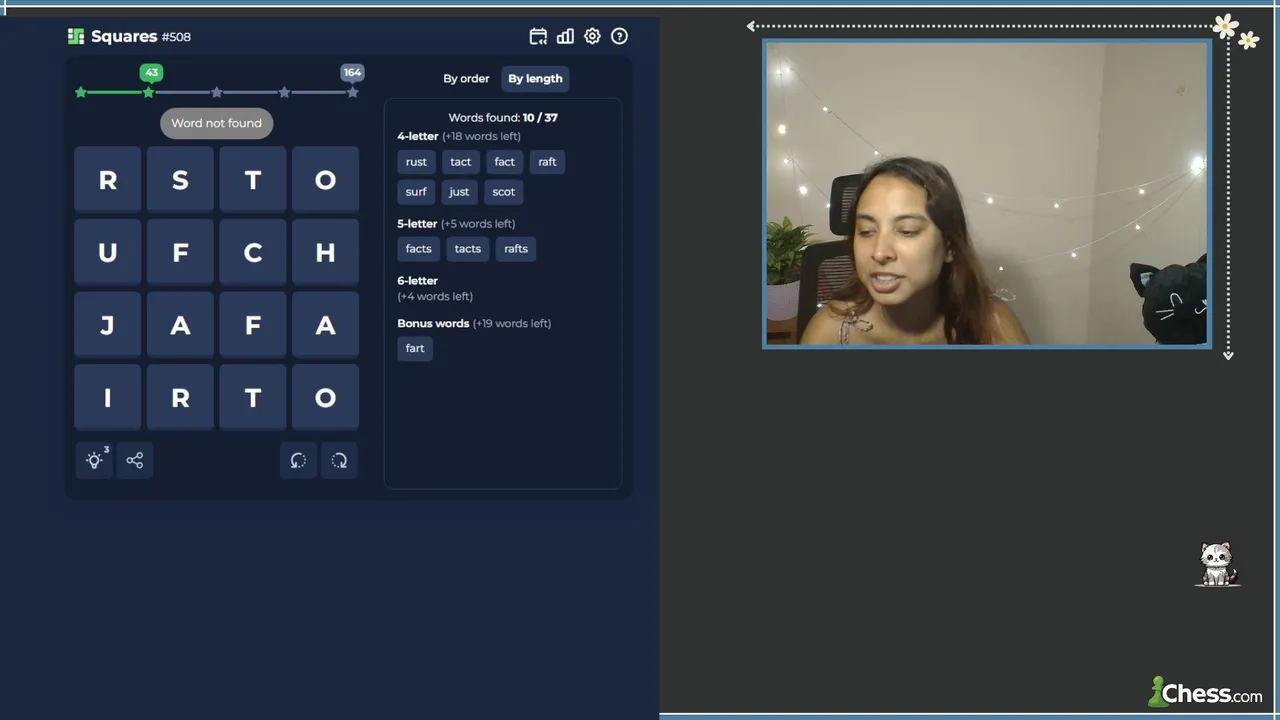Viewport: 1280px width, 720px height.
Task: Click the found word tacts
Action: pyautogui.click(x=468, y=249)
